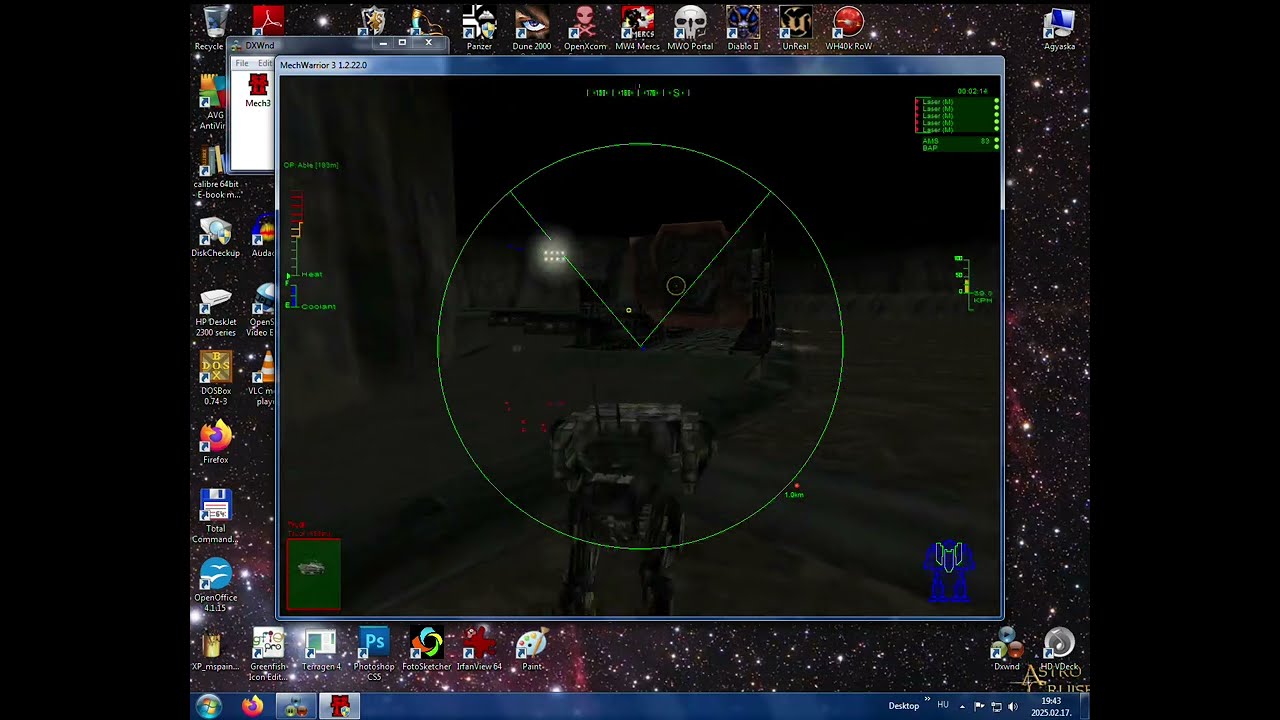1280x720 pixels.
Task: Click the target vehicle display panel
Action: pos(314,574)
